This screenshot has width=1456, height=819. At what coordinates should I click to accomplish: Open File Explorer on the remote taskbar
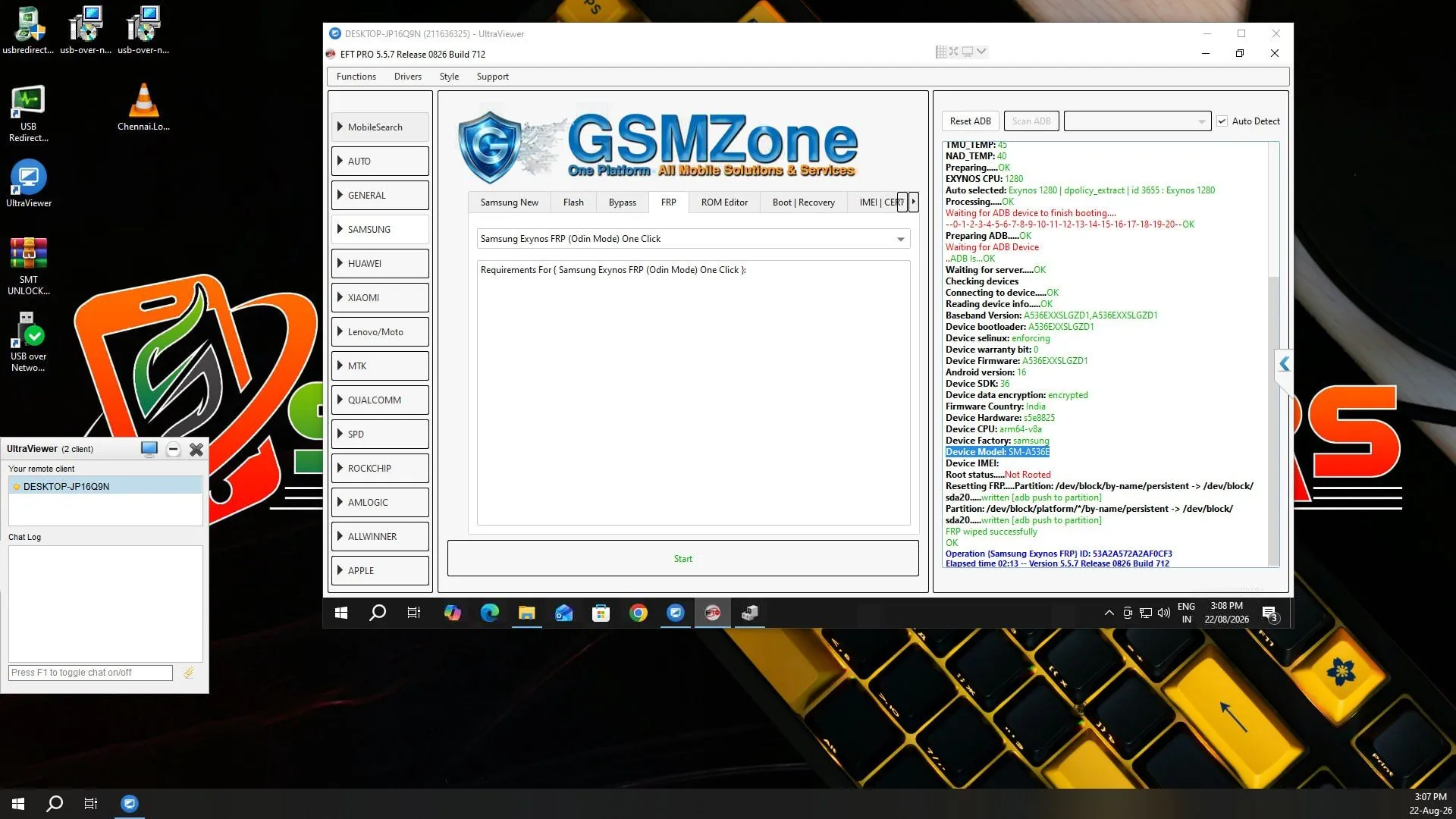tap(526, 613)
